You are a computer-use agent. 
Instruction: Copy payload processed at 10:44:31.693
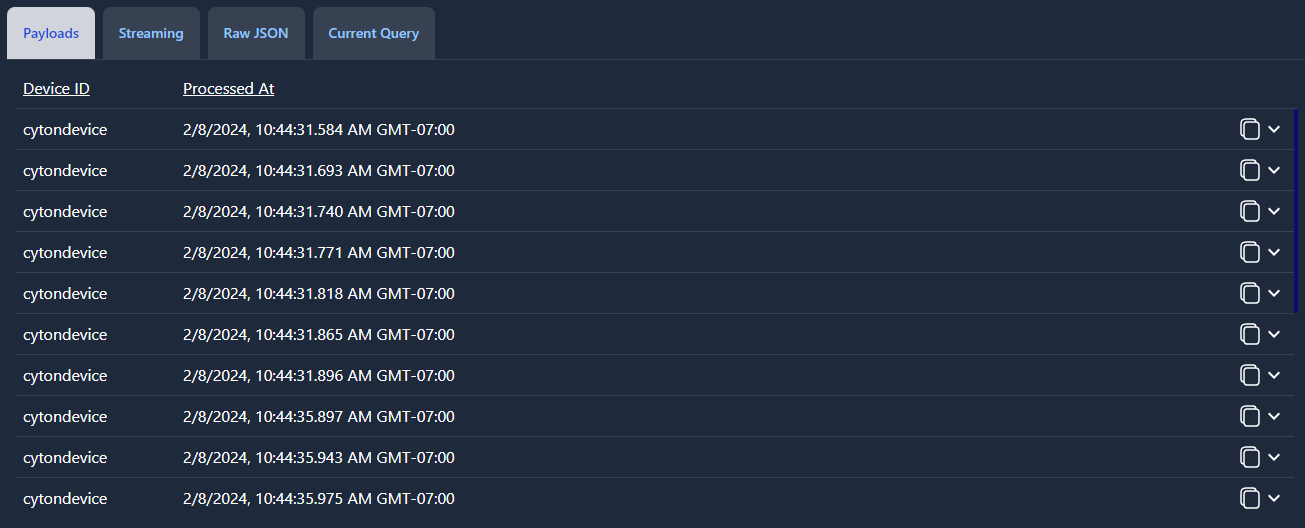coord(1249,170)
